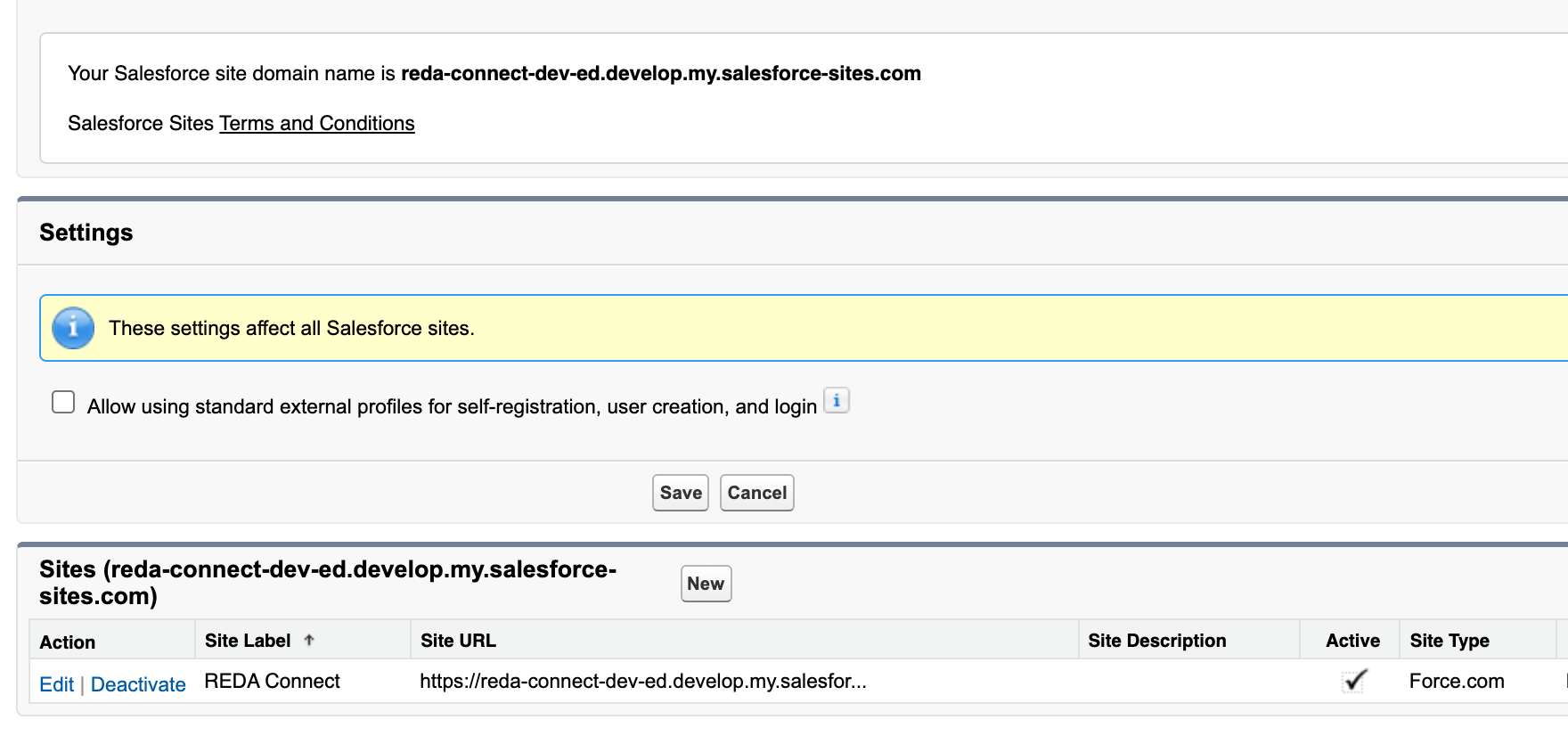The image size is (1568, 736).
Task: Enable standard external profiles checkbox
Action: click(x=63, y=402)
